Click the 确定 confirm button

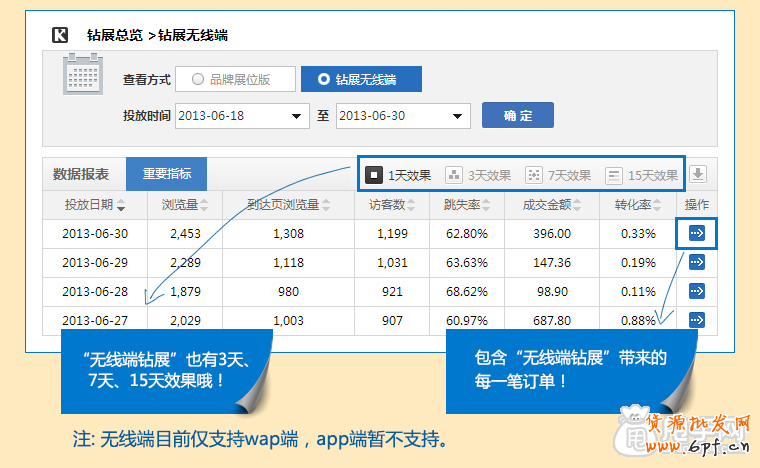[518, 115]
